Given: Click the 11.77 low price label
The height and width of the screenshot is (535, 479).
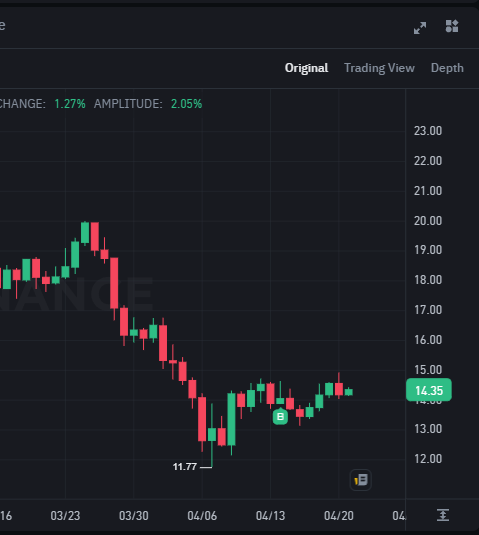Looking at the screenshot, I should [185, 467].
